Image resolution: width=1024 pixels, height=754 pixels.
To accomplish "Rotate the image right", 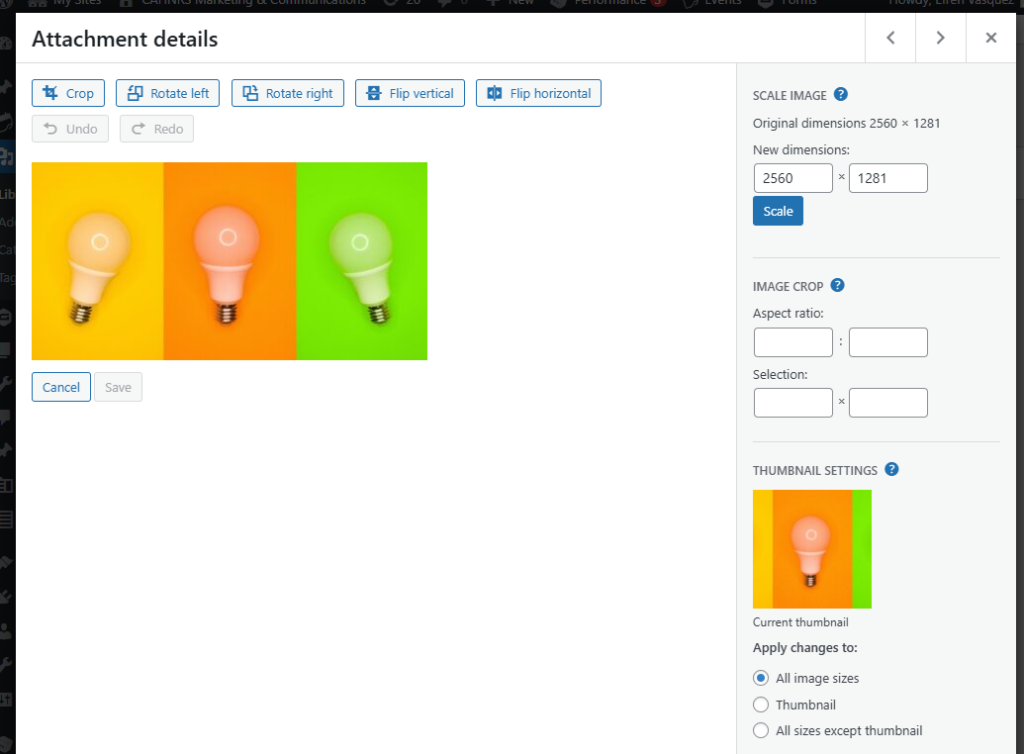I will (287, 92).
